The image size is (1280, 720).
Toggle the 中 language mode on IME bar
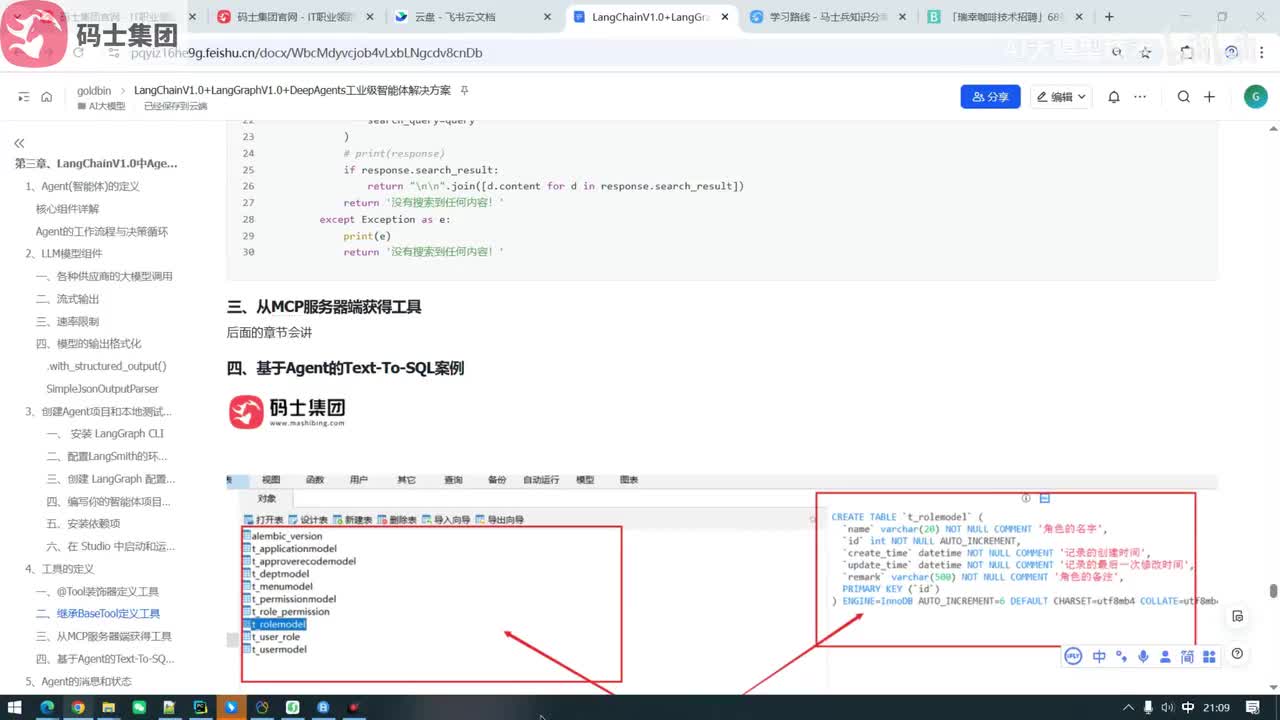[x=1099, y=656]
